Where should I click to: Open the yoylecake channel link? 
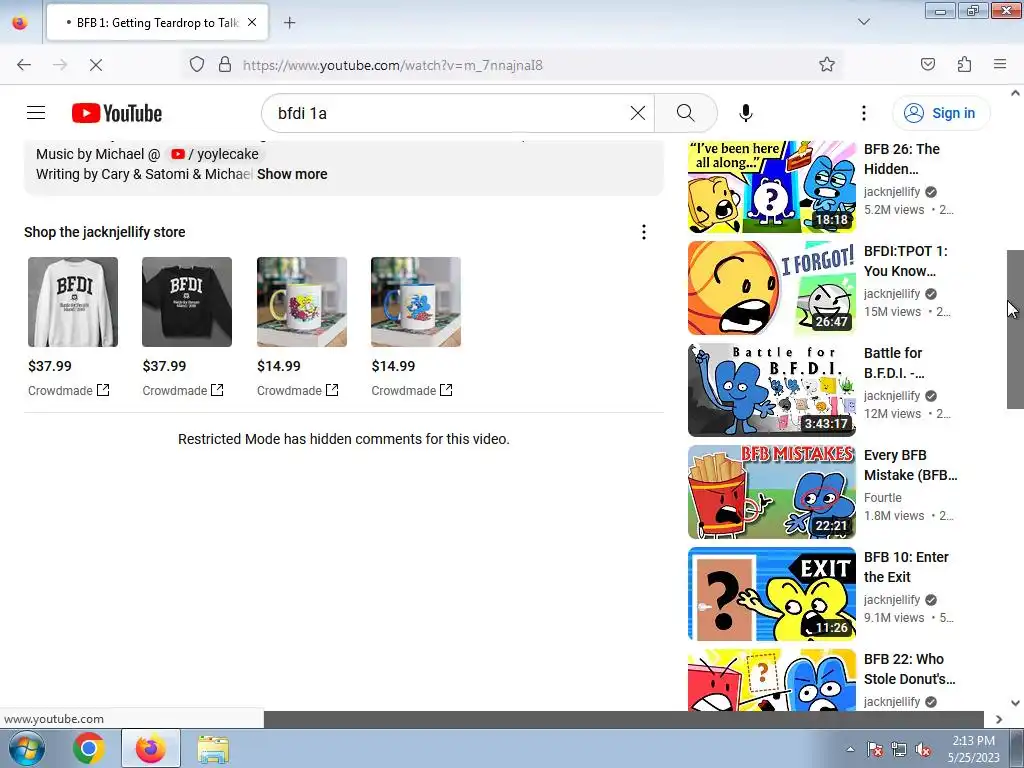[x=215, y=154]
